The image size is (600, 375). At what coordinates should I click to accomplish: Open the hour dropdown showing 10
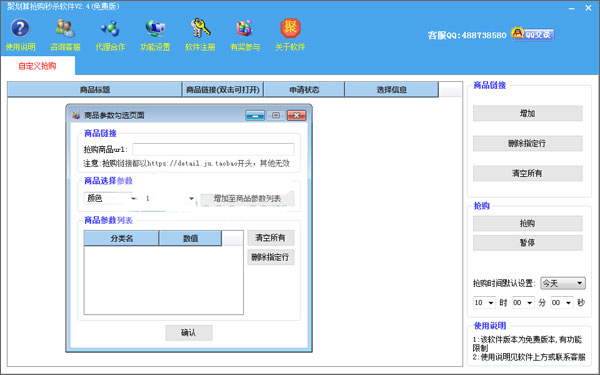click(x=484, y=303)
